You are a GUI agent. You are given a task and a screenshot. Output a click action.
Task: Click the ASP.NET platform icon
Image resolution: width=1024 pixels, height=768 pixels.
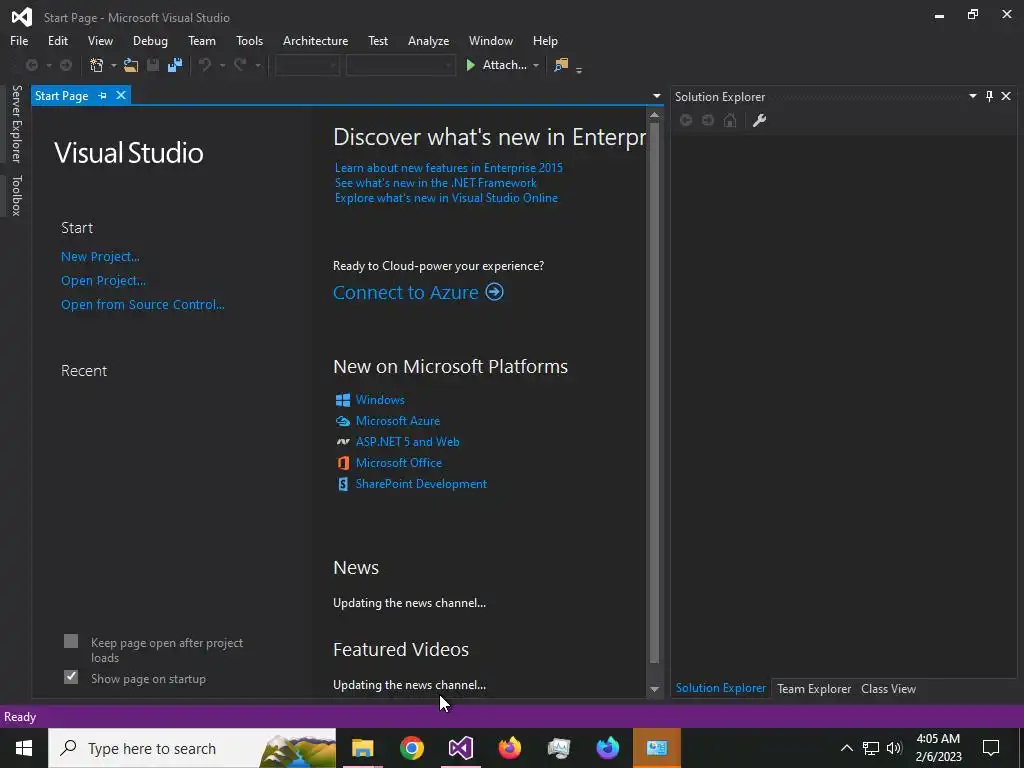tap(343, 441)
